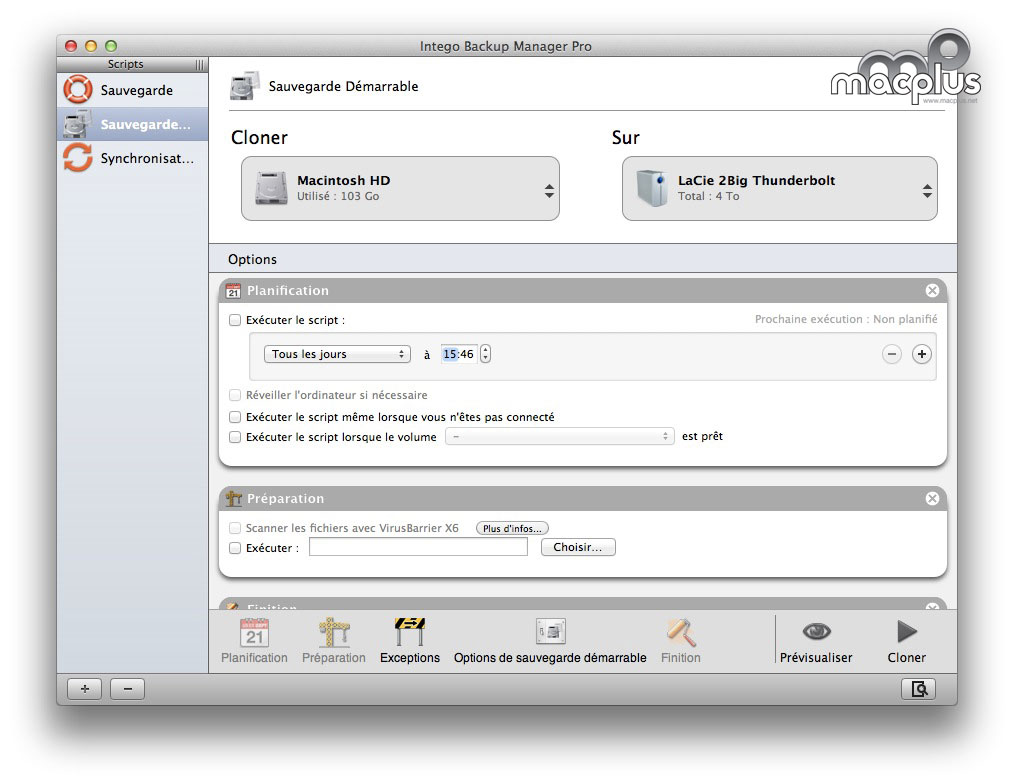The height and width of the screenshot is (784, 1014).
Task: Enable running script when not connected
Action: (235, 417)
